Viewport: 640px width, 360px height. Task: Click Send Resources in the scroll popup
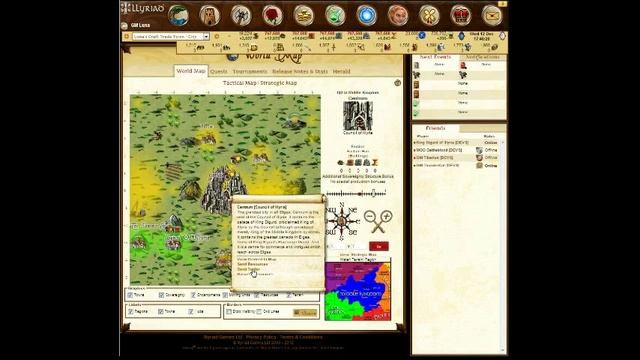(x=253, y=264)
